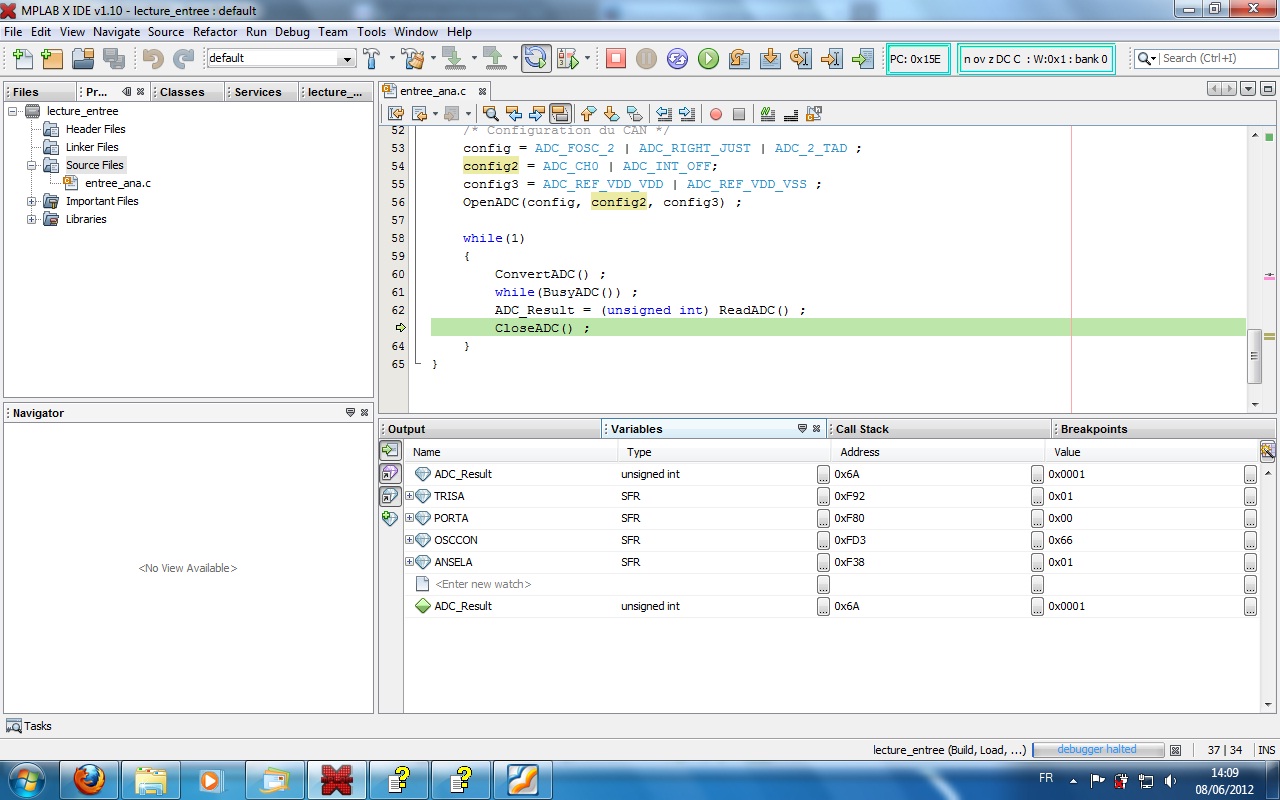Open the Debug menu
This screenshot has width=1280, height=800.
coord(292,32)
